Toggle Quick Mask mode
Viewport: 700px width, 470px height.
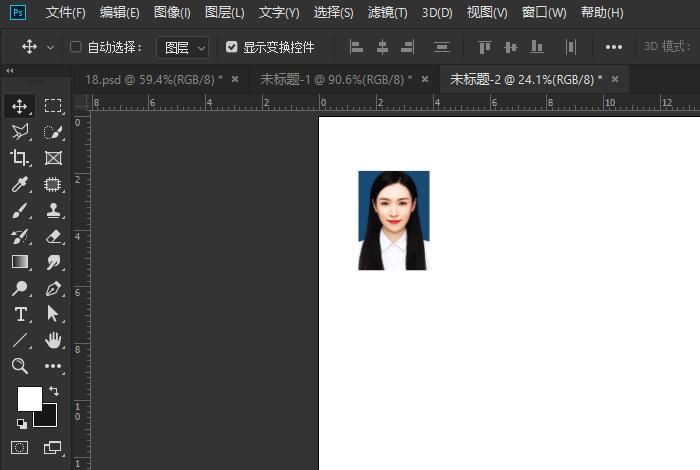tap(20, 447)
